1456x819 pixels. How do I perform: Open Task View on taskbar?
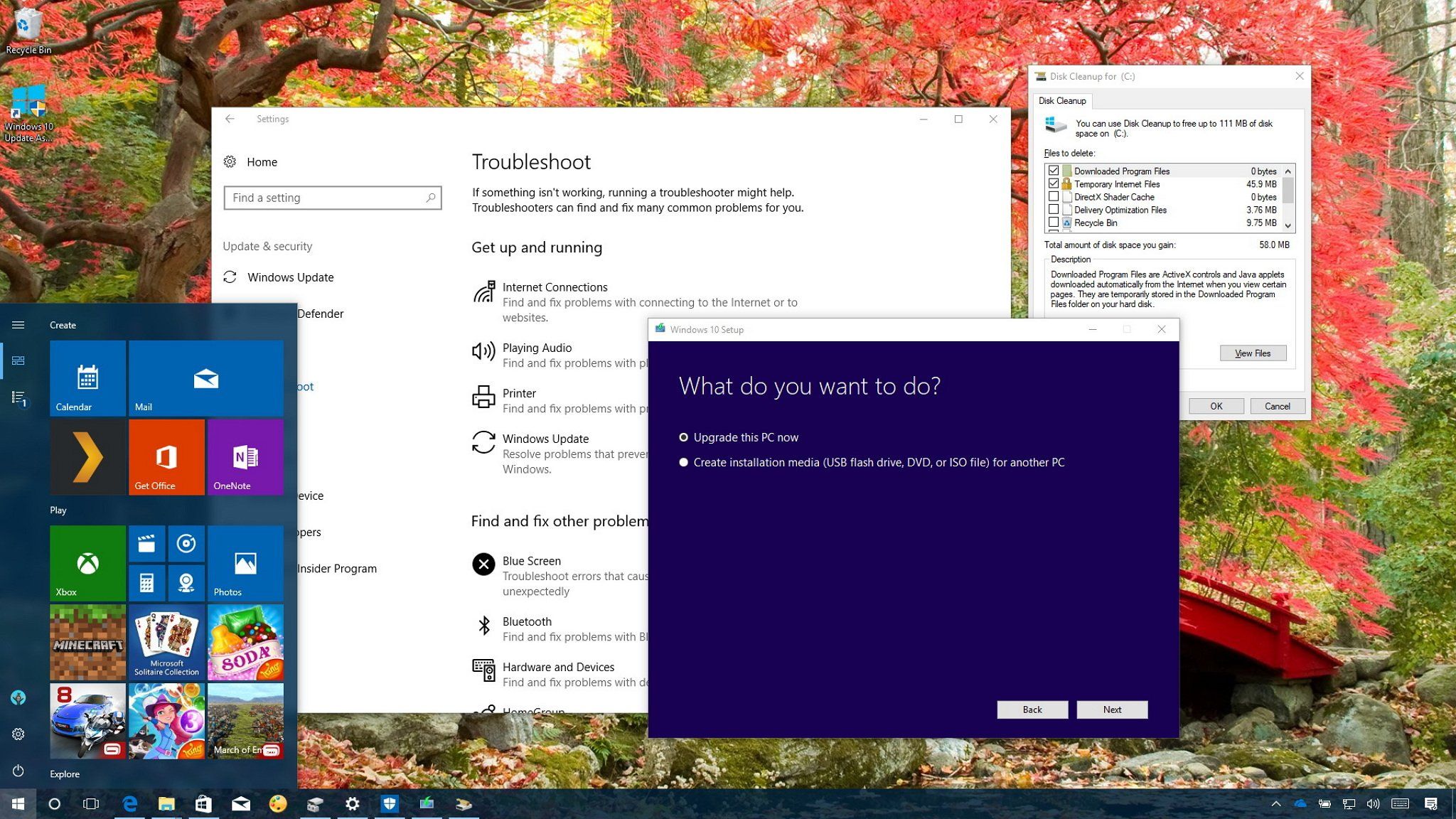point(91,804)
